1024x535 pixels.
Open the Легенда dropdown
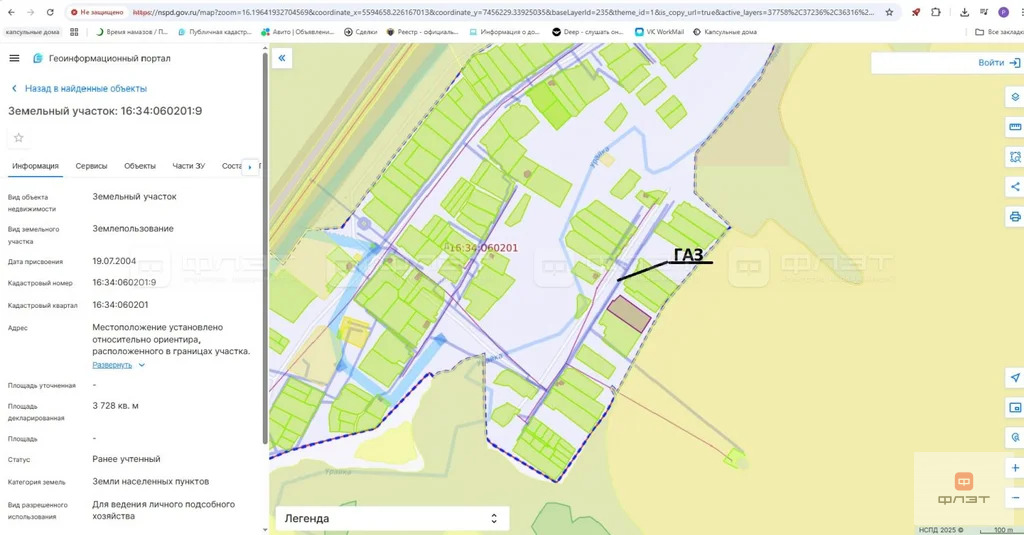pyautogui.click(x=392, y=518)
